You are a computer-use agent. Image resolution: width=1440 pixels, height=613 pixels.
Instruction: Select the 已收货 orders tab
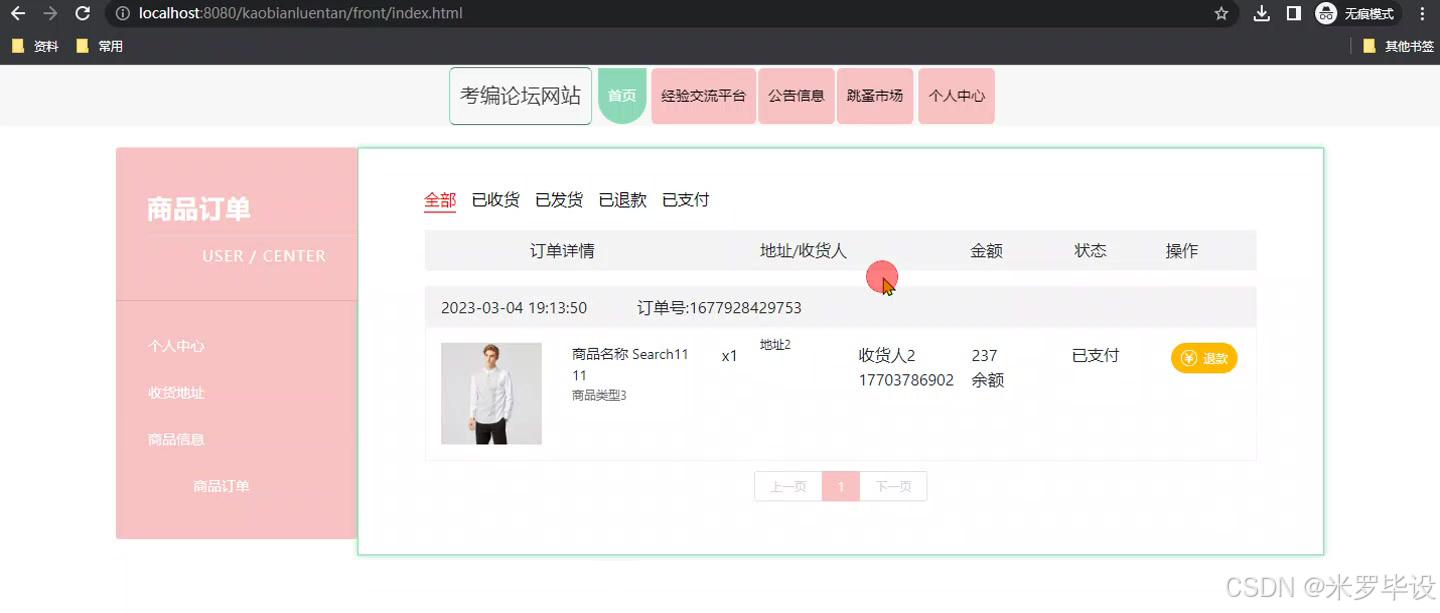click(496, 200)
